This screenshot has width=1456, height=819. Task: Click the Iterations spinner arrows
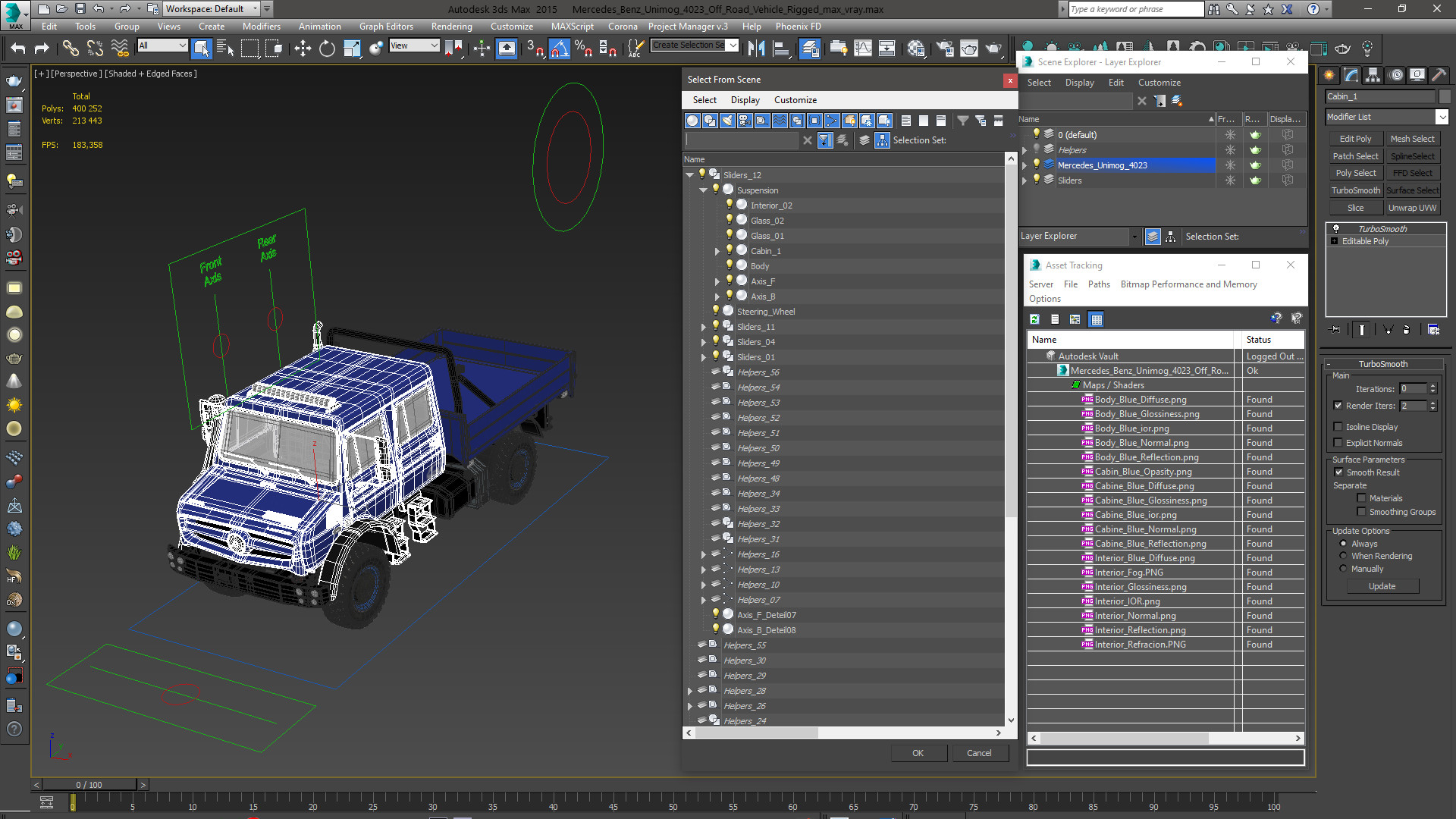click(1432, 389)
